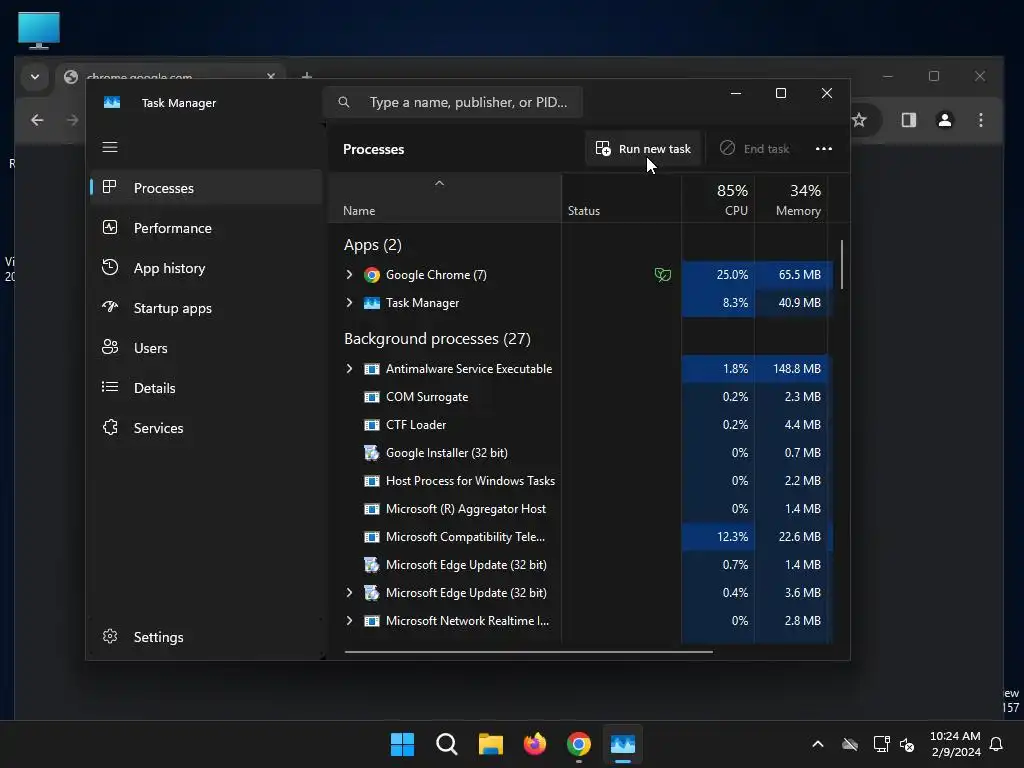
Task: Open the Windows Start menu
Action: 402,744
